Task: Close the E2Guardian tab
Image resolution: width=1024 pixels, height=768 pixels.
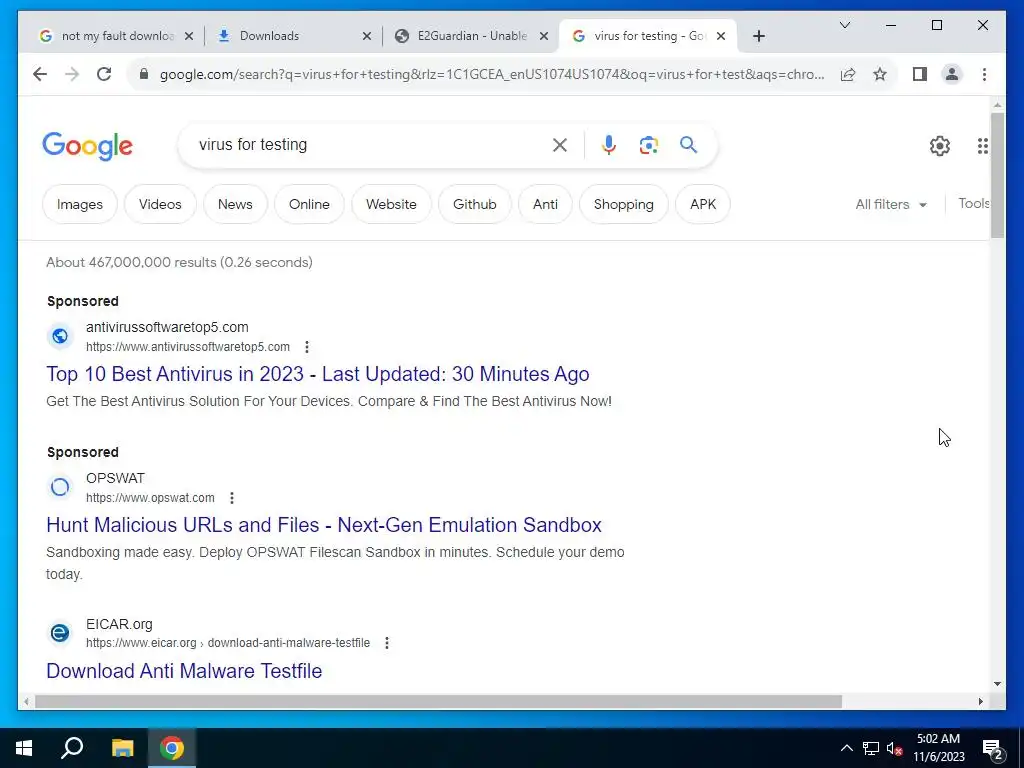Action: point(543,36)
